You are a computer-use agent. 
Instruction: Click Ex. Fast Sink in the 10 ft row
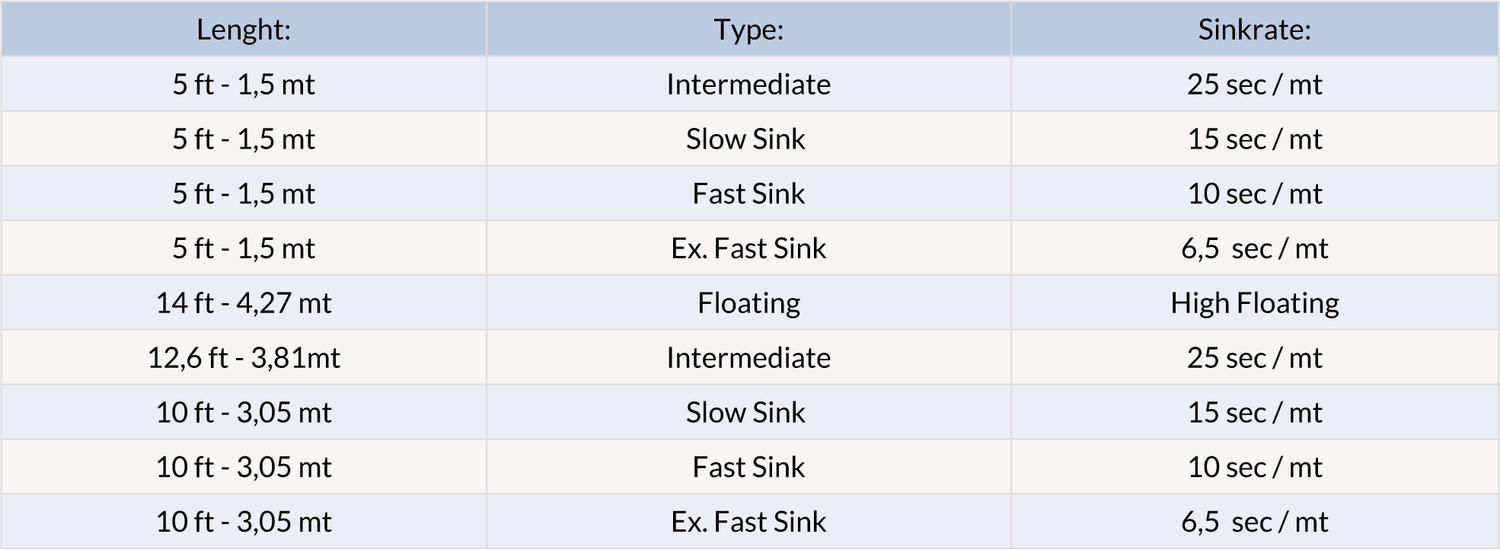pos(748,522)
